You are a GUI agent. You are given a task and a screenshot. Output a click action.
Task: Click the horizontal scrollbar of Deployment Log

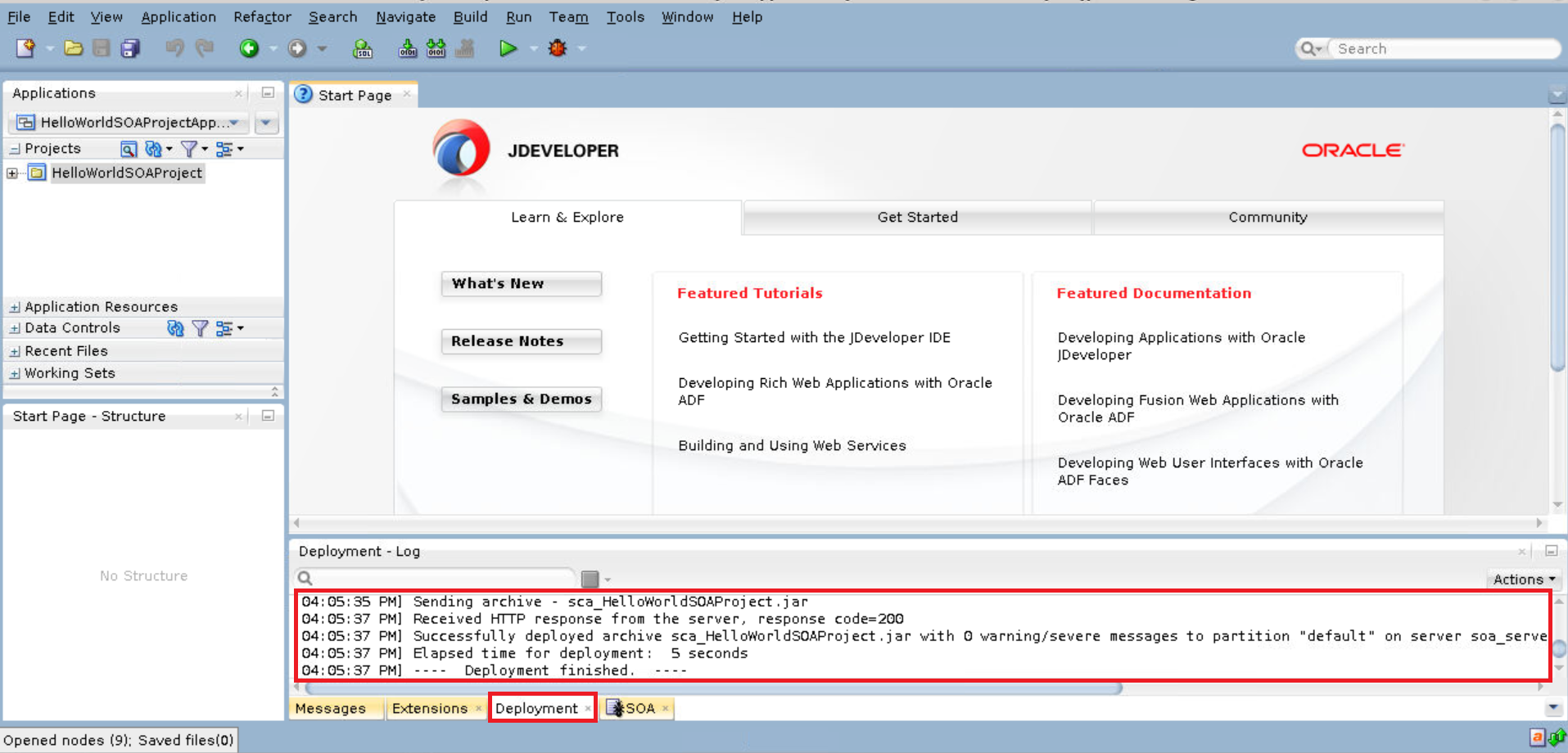712,688
